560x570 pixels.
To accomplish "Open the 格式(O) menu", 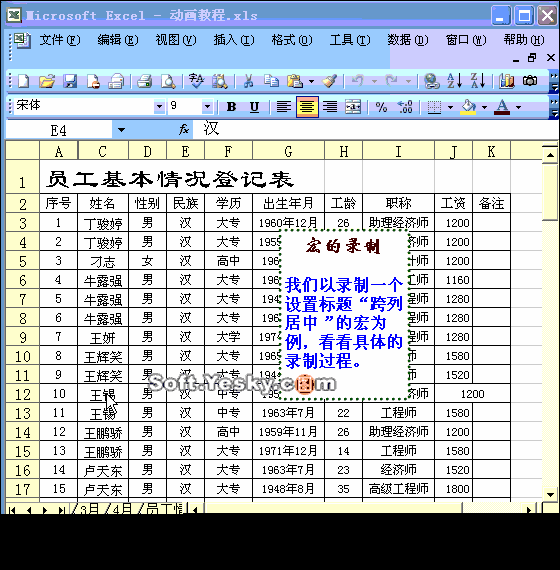I will coord(292,40).
